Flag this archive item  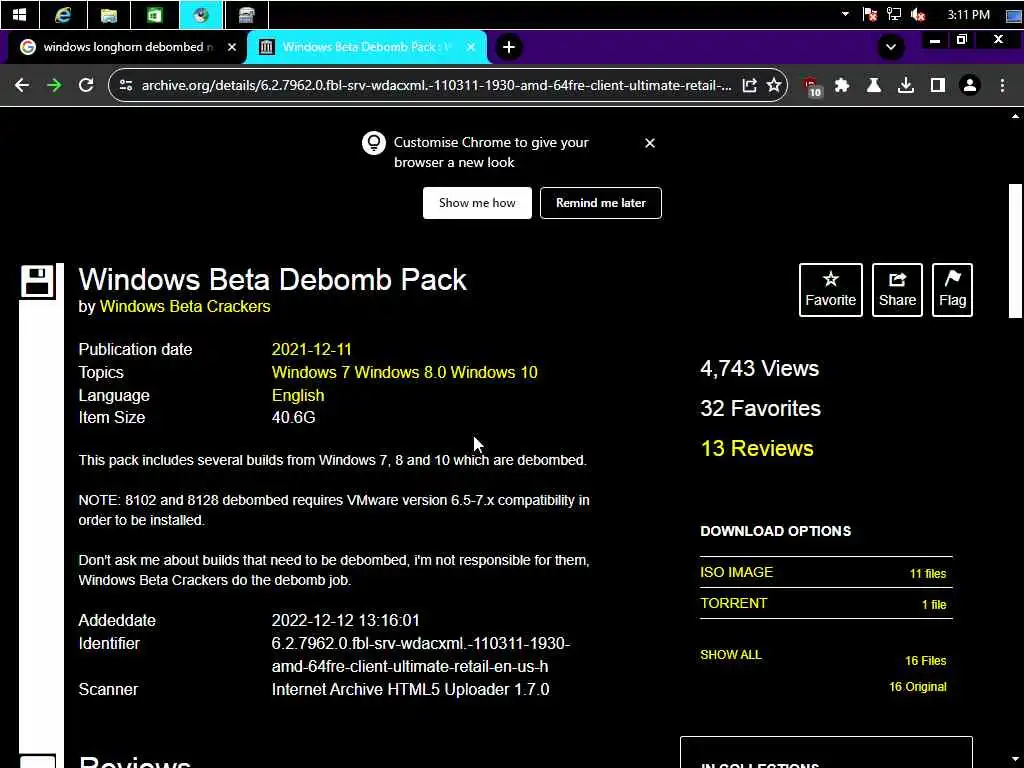tap(952, 290)
